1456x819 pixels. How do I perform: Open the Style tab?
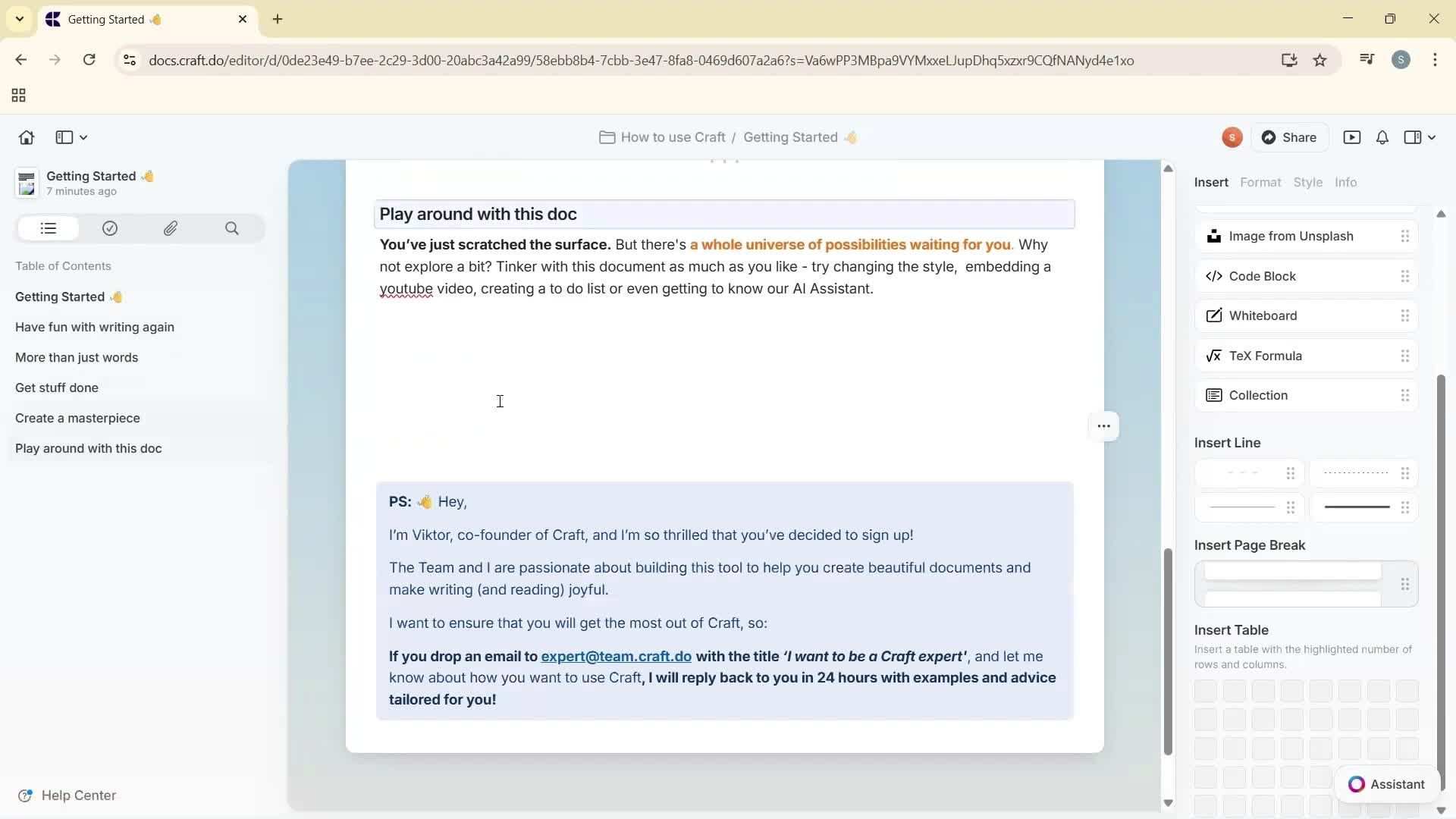[x=1309, y=182]
